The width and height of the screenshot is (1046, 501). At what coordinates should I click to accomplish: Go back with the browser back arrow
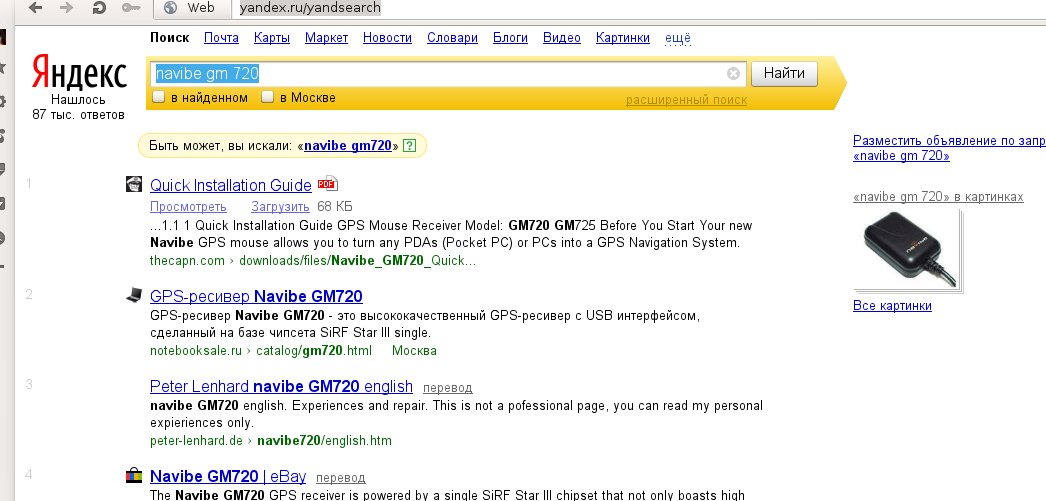coord(35,8)
